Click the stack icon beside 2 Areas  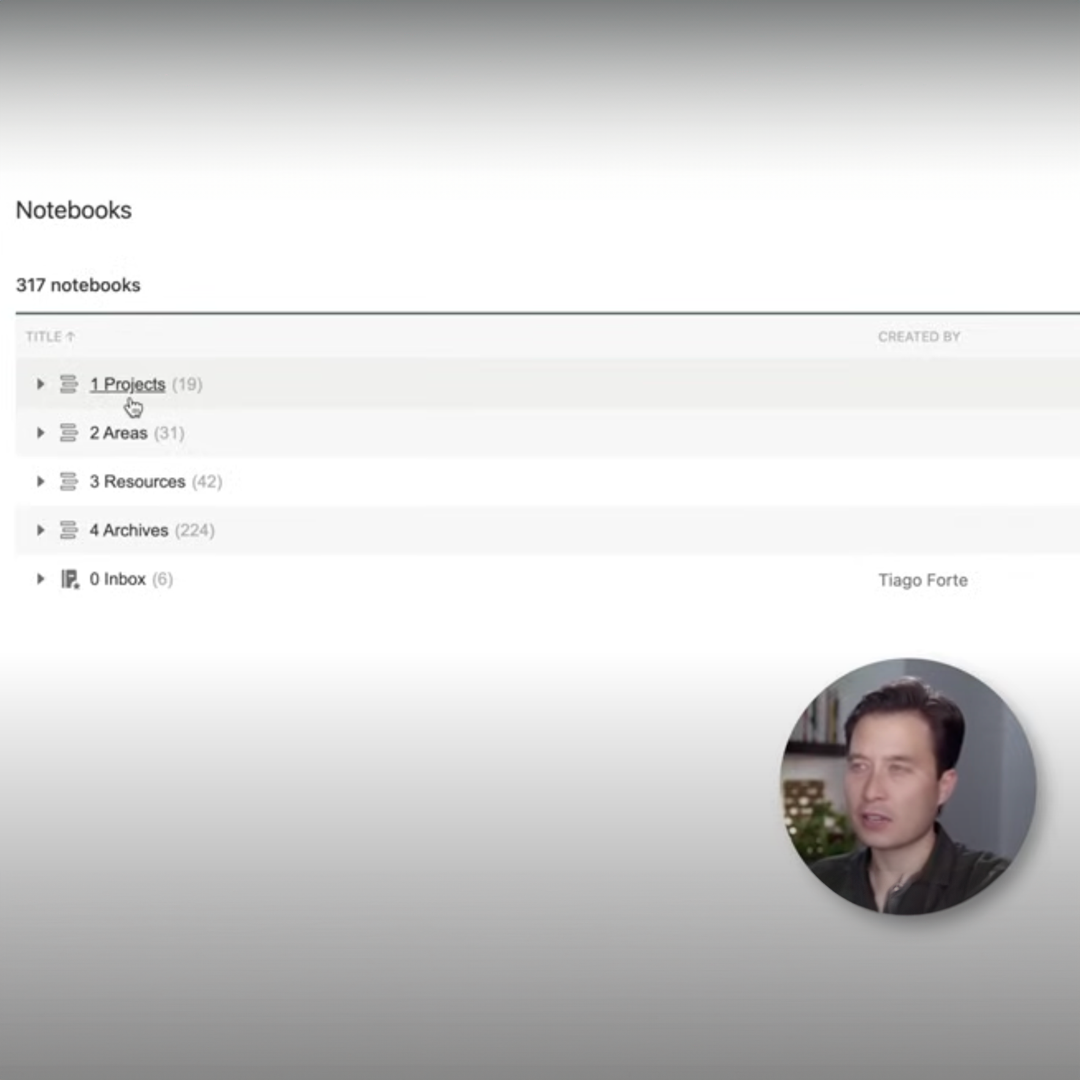[x=68, y=433]
